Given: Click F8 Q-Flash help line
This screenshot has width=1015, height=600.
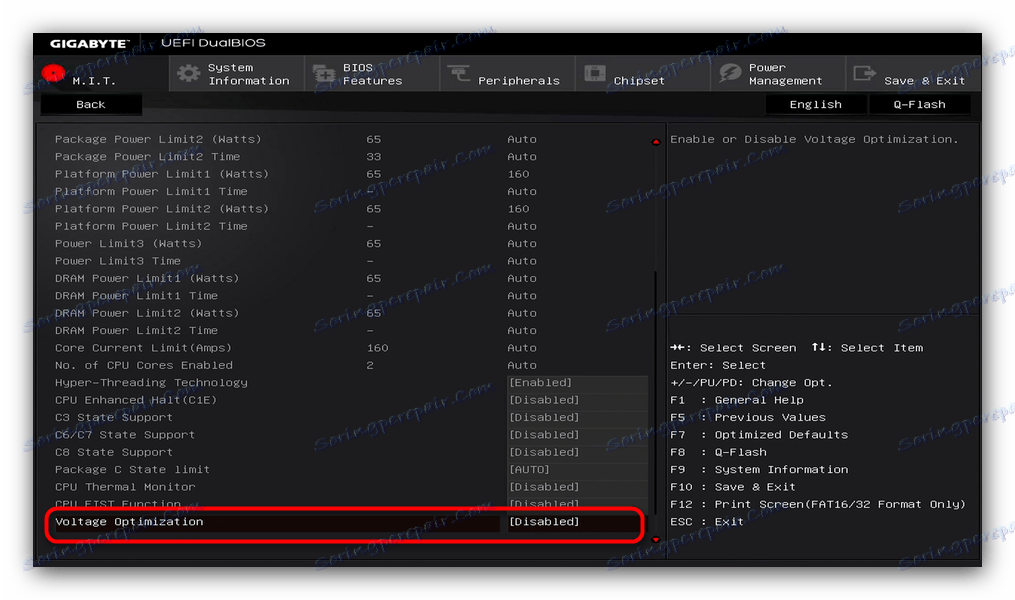Looking at the screenshot, I should click(x=719, y=452).
